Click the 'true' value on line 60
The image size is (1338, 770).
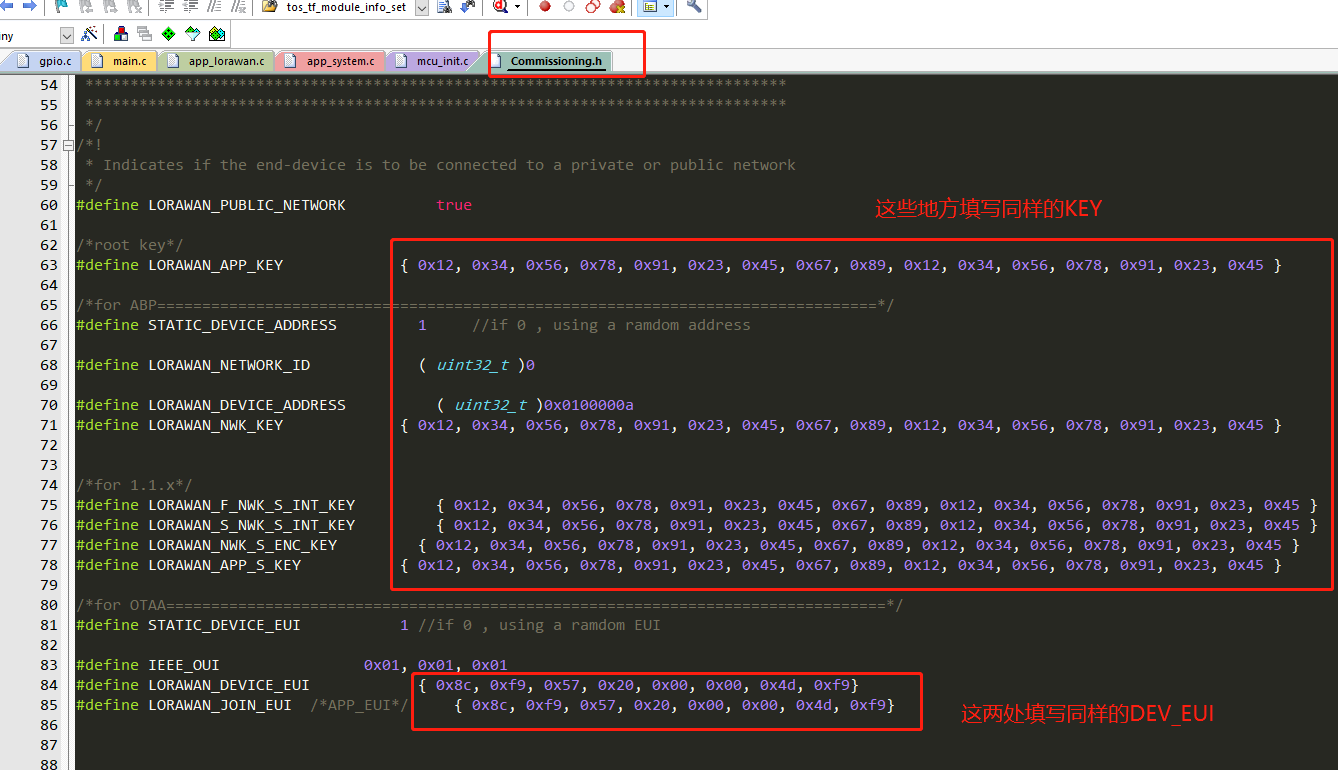tap(454, 205)
